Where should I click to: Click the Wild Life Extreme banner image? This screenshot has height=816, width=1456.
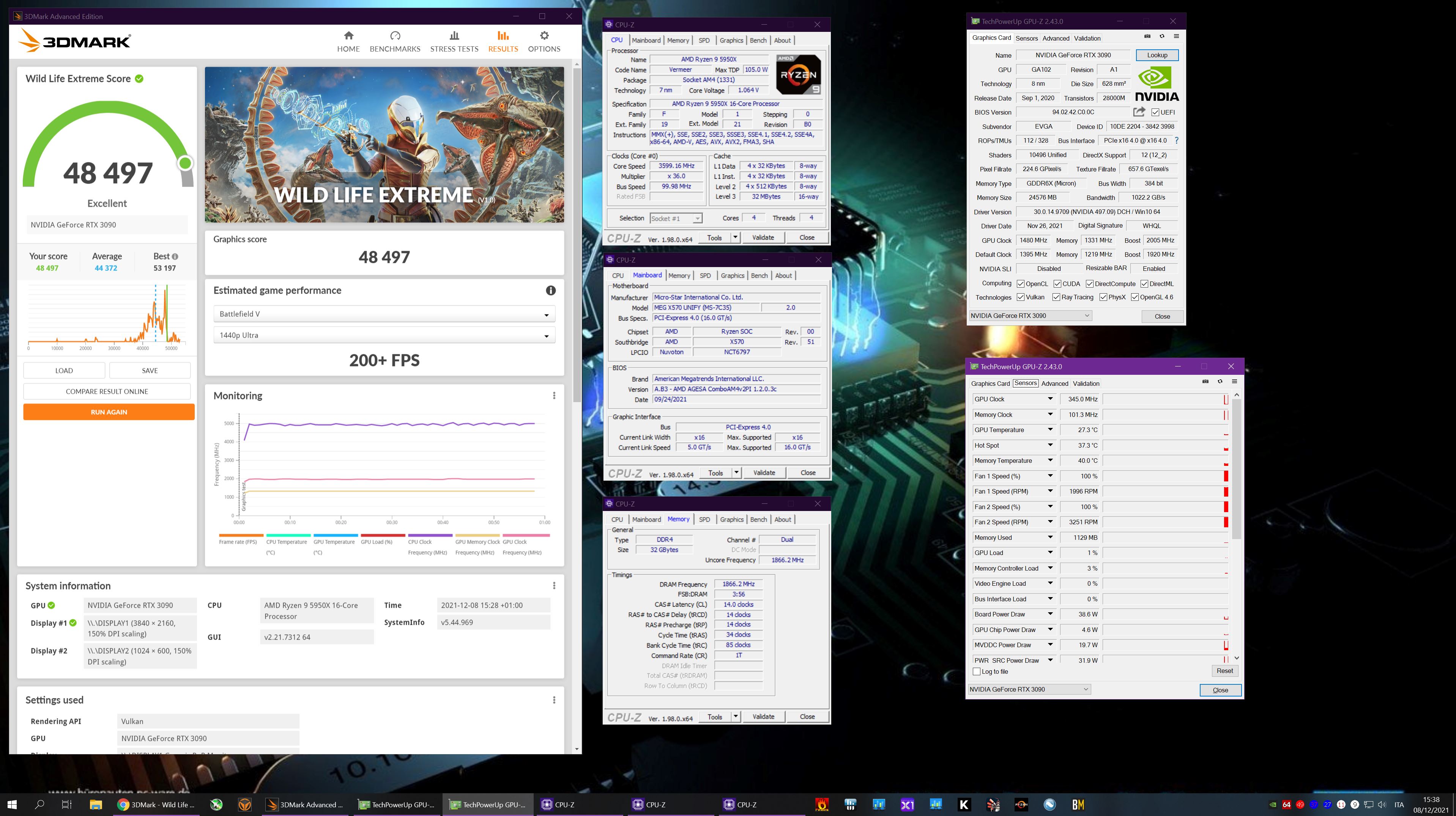pyautogui.click(x=384, y=145)
